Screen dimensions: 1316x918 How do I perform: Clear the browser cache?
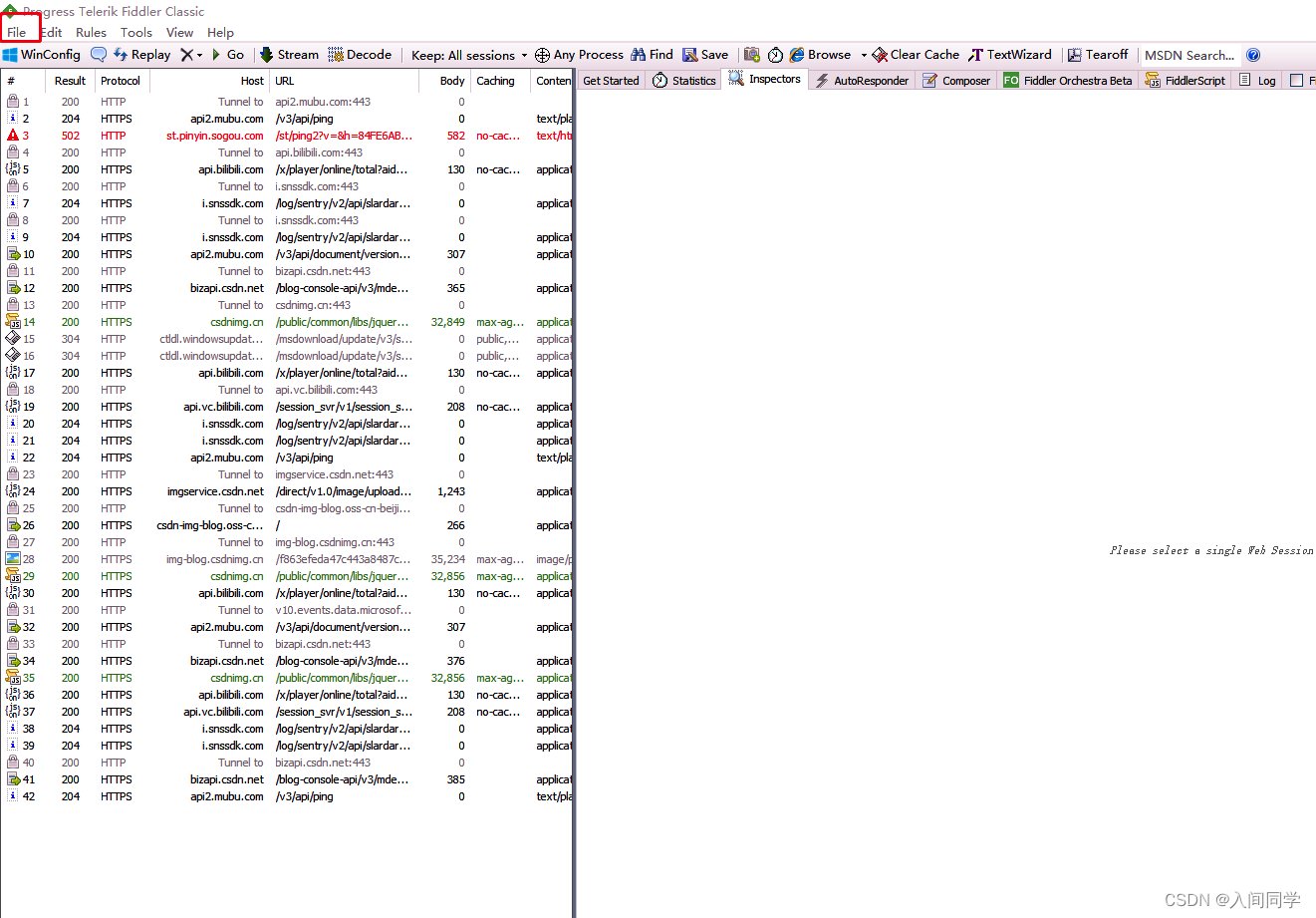pos(916,55)
